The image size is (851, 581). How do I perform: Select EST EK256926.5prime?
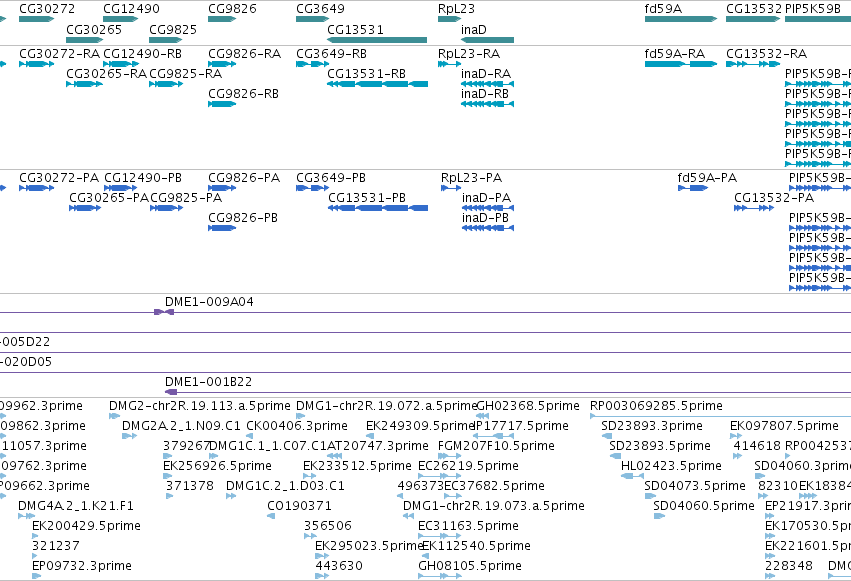(167, 476)
